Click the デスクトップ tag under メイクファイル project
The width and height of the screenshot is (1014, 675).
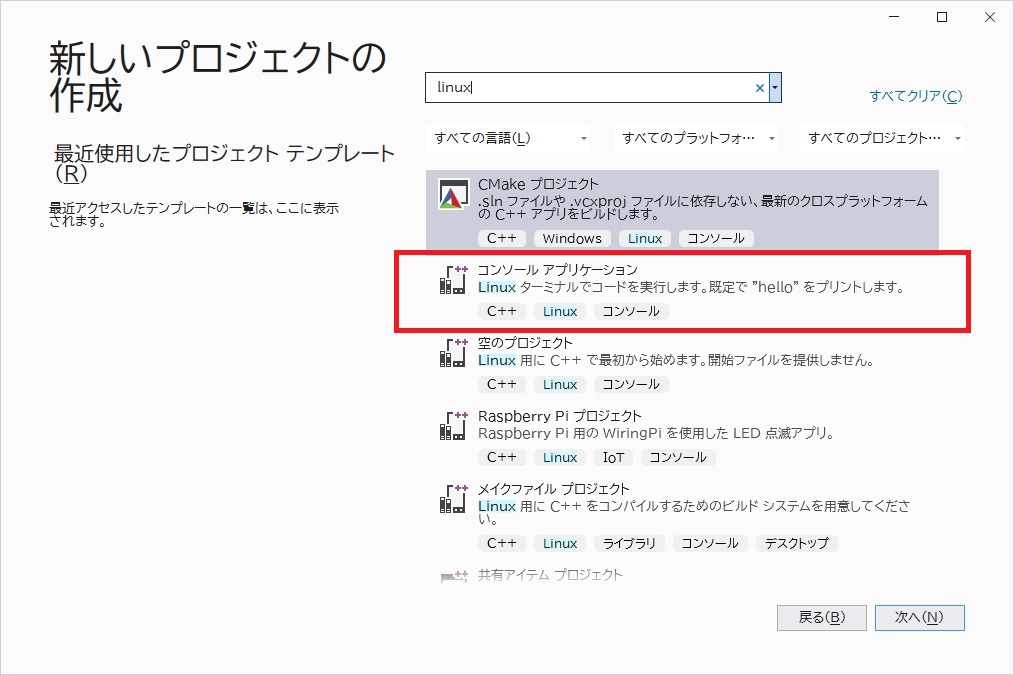[797, 544]
